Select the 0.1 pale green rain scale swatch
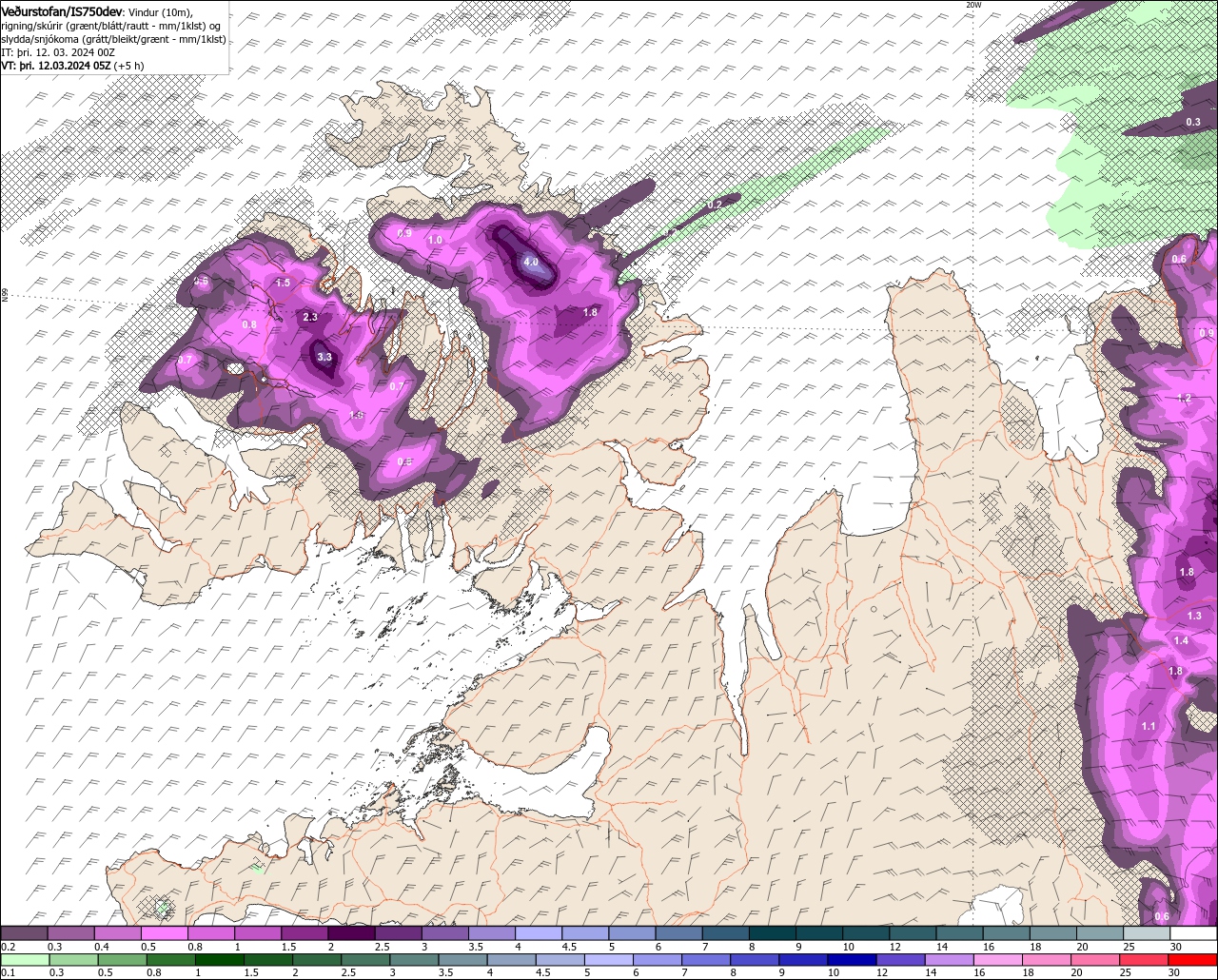Image resolution: width=1218 pixels, height=980 pixels. point(25,959)
